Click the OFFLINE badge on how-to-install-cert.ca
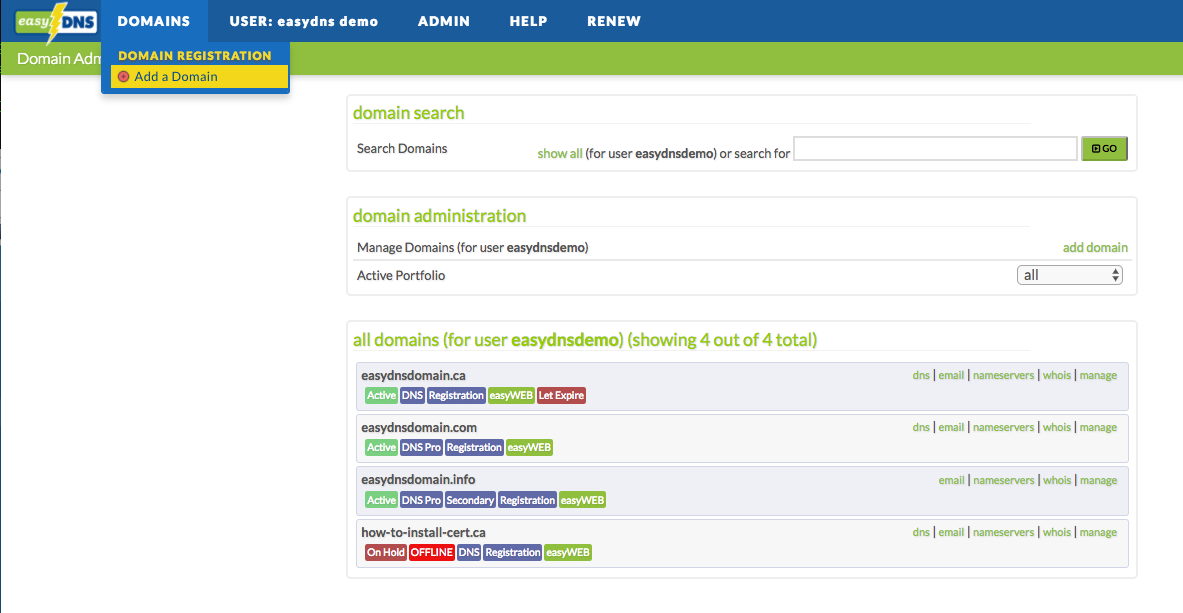 (x=432, y=553)
